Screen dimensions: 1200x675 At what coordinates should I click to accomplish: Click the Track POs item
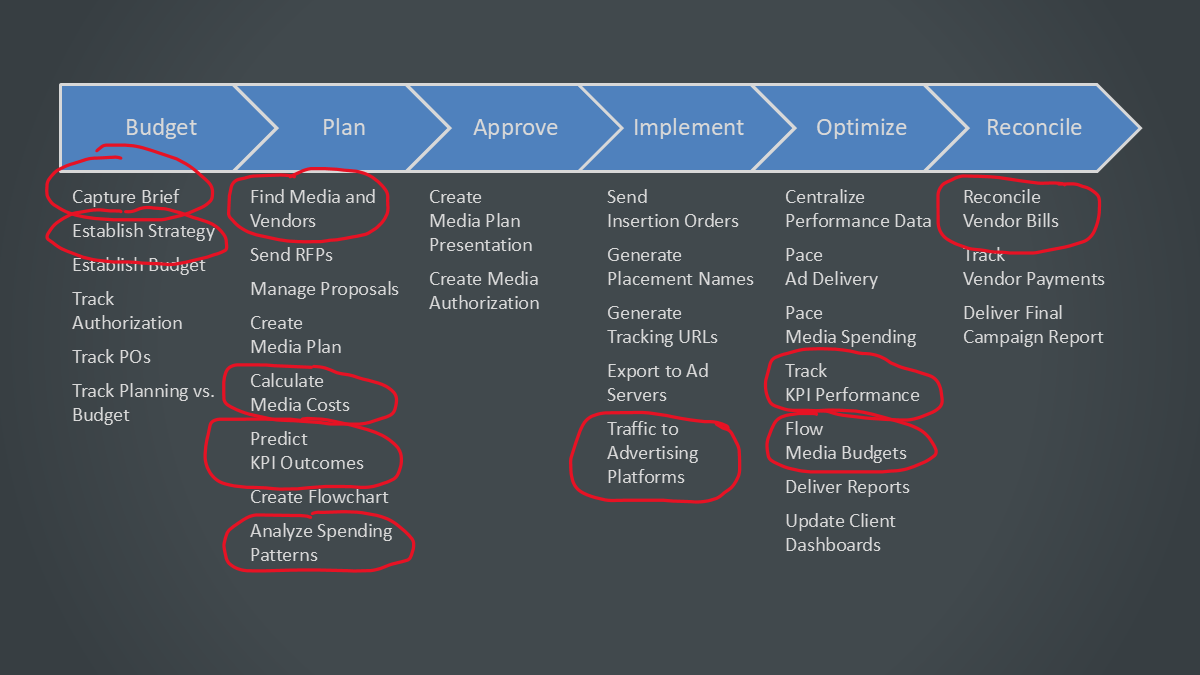tap(111, 357)
